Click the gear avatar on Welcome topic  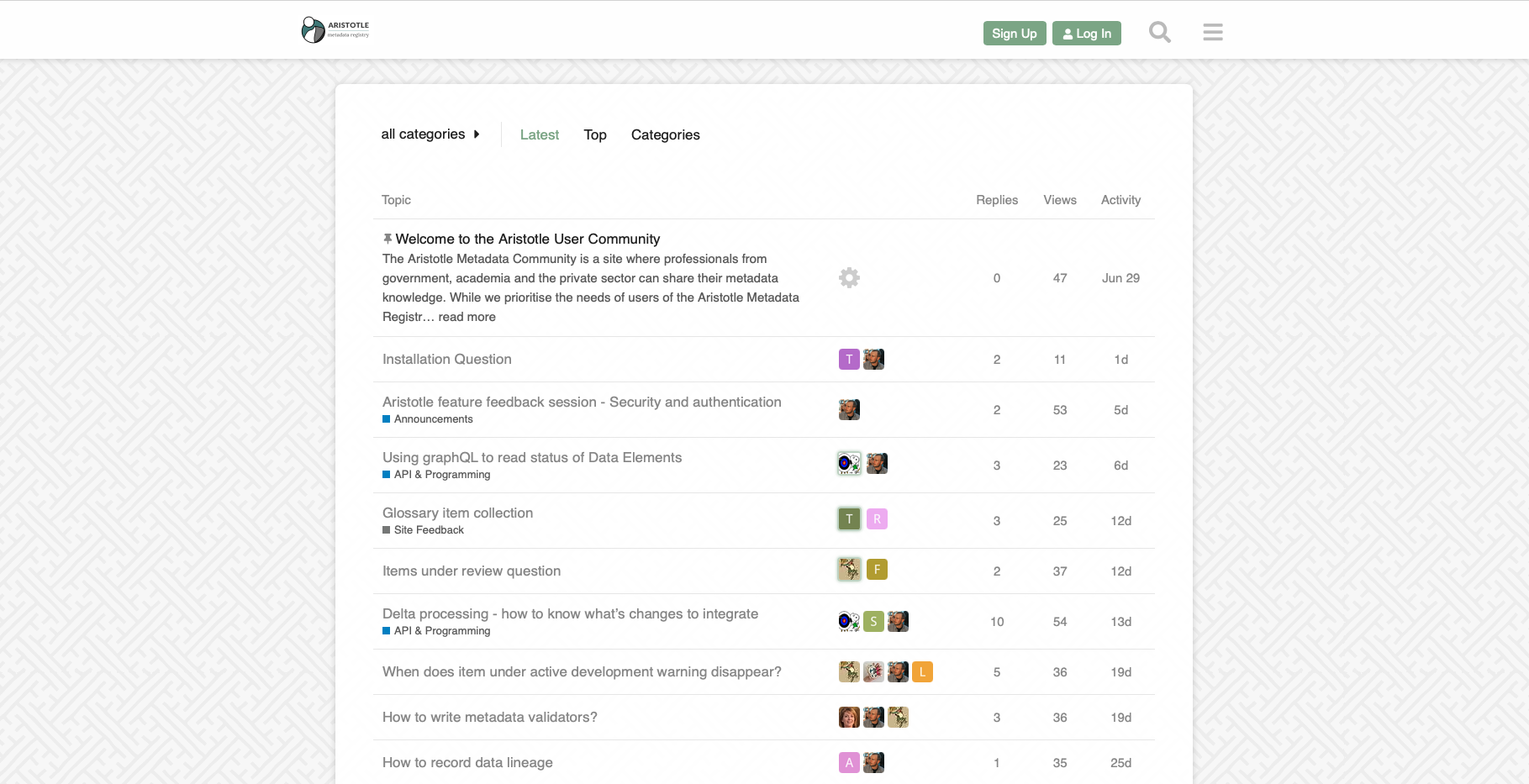[849, 278]
